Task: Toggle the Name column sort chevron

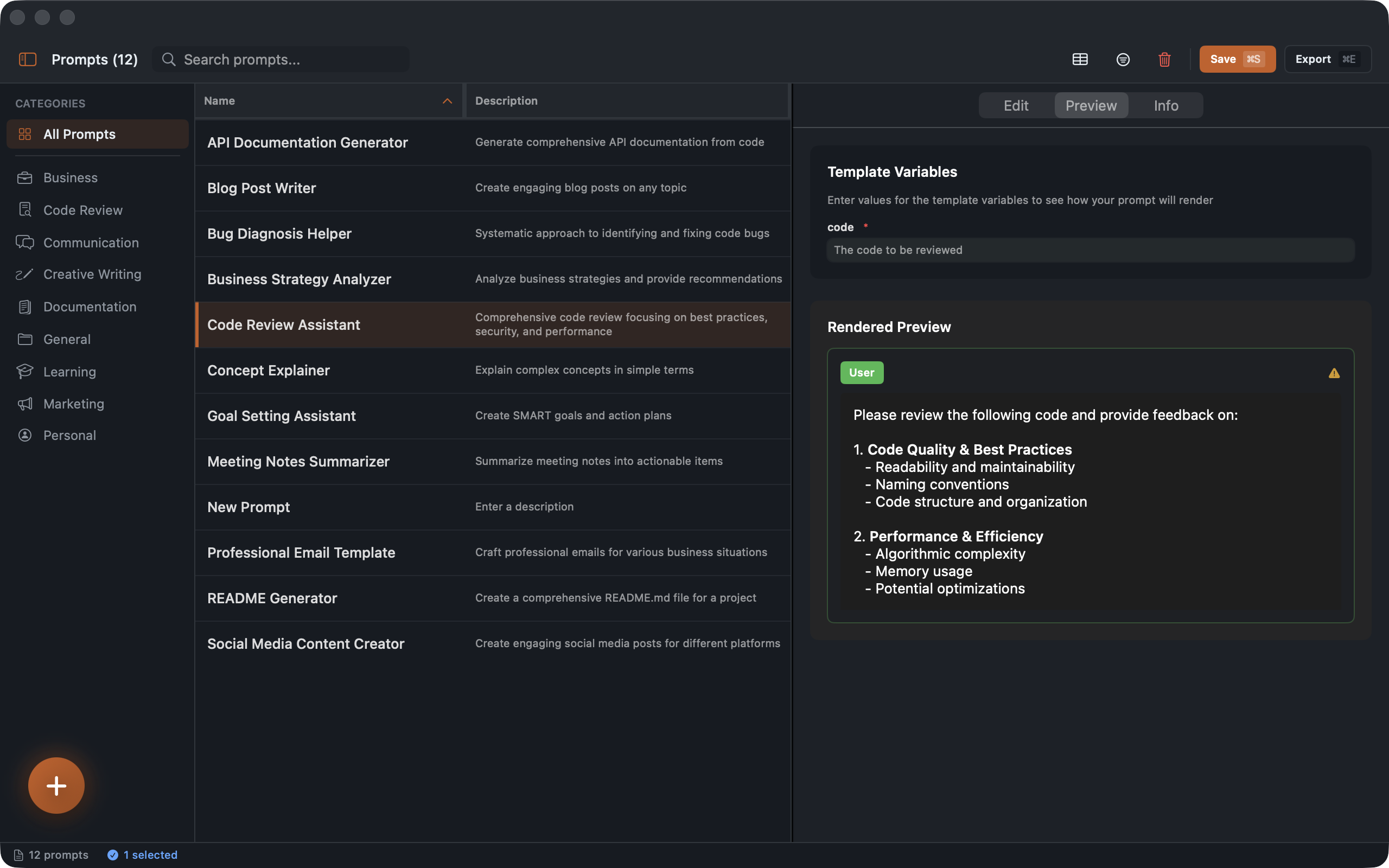Action: point(447,101)
